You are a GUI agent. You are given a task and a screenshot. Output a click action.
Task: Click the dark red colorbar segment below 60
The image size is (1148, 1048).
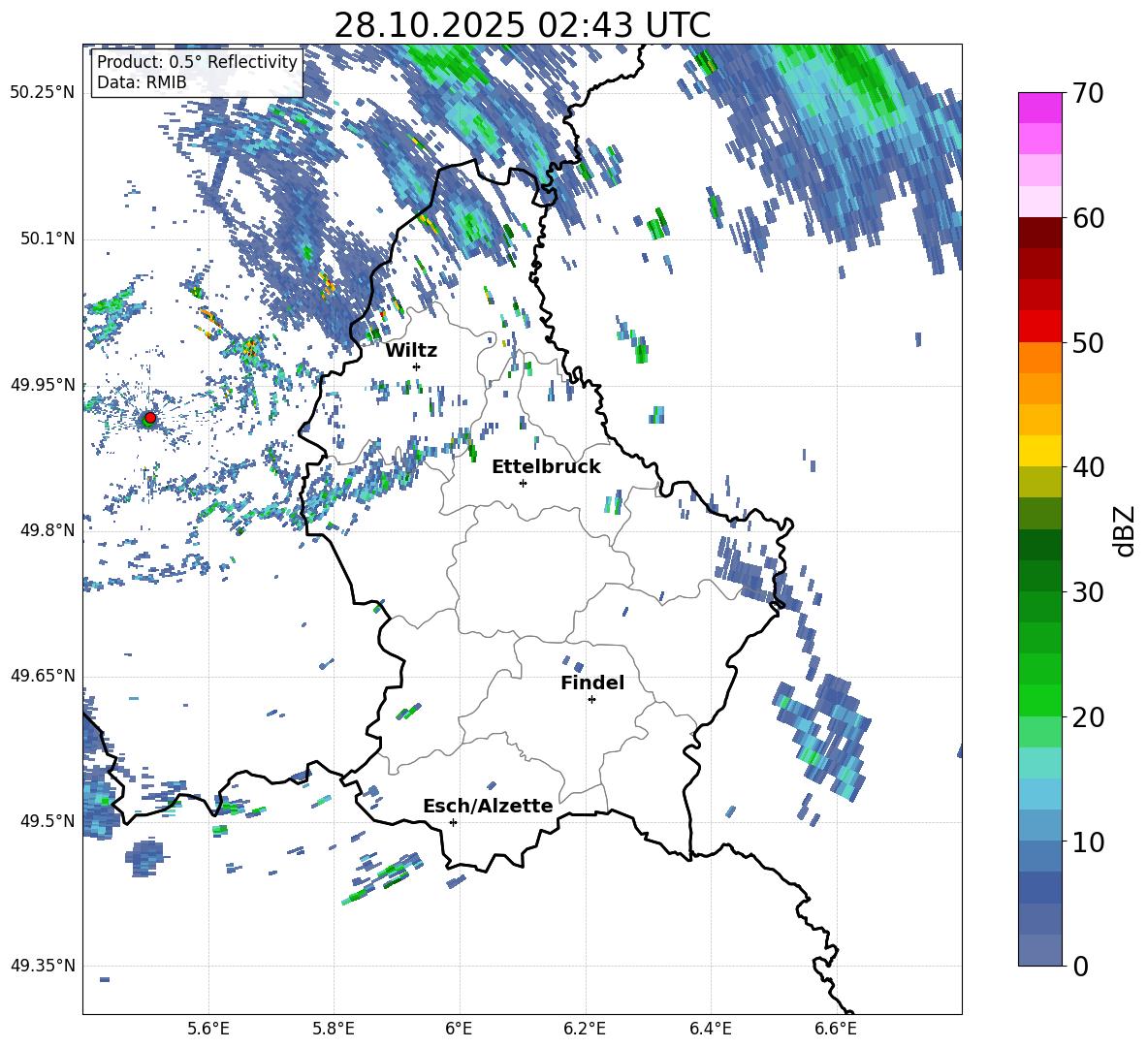pyautogui.click(x=1039, y=233)
